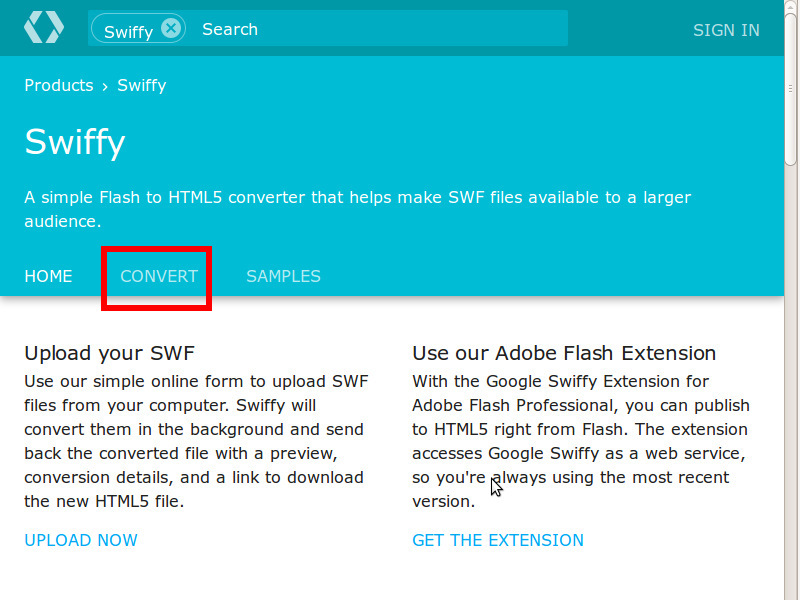This screenshot has height=600, width=800.
Task: Click the Google Developers logo icon
Action: [44, 28]
